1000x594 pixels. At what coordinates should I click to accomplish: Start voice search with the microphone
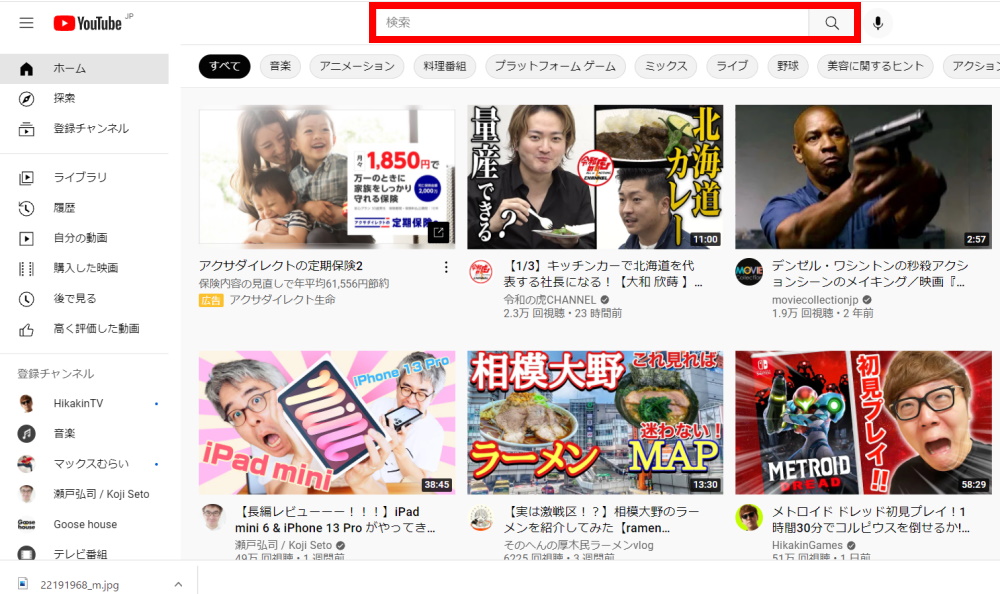coord(878,23)
